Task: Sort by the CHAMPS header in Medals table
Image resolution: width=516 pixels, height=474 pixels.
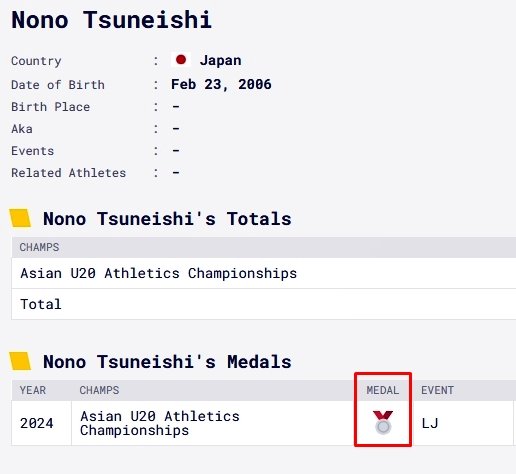Action: pos(99,390)
